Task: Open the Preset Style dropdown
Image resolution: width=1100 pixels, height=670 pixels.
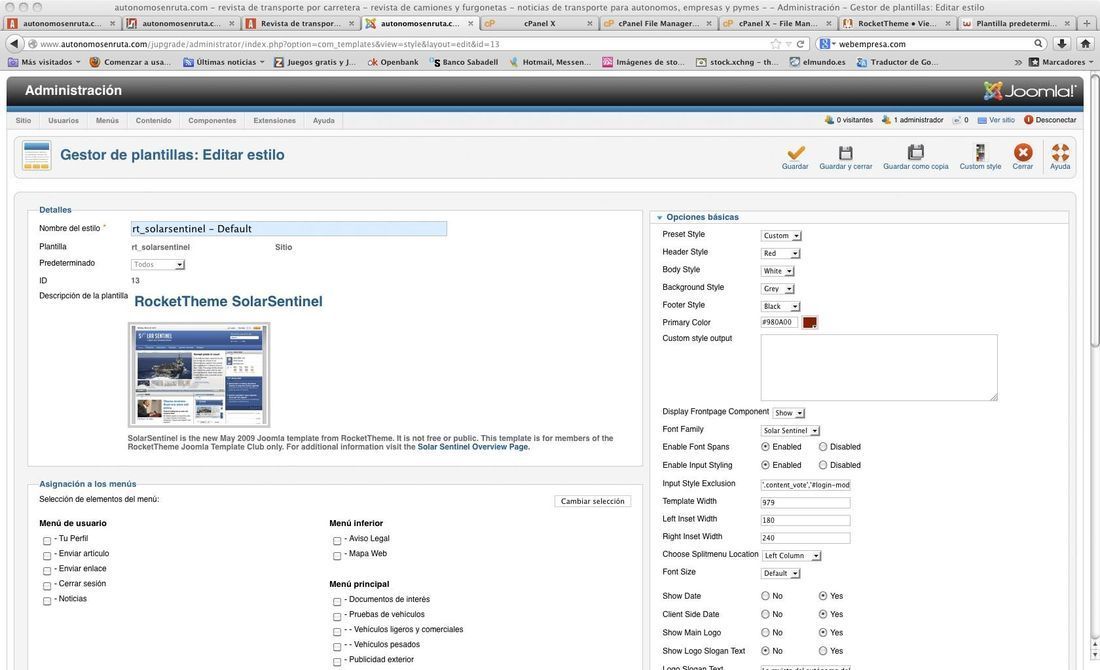Action: point(781,236)
